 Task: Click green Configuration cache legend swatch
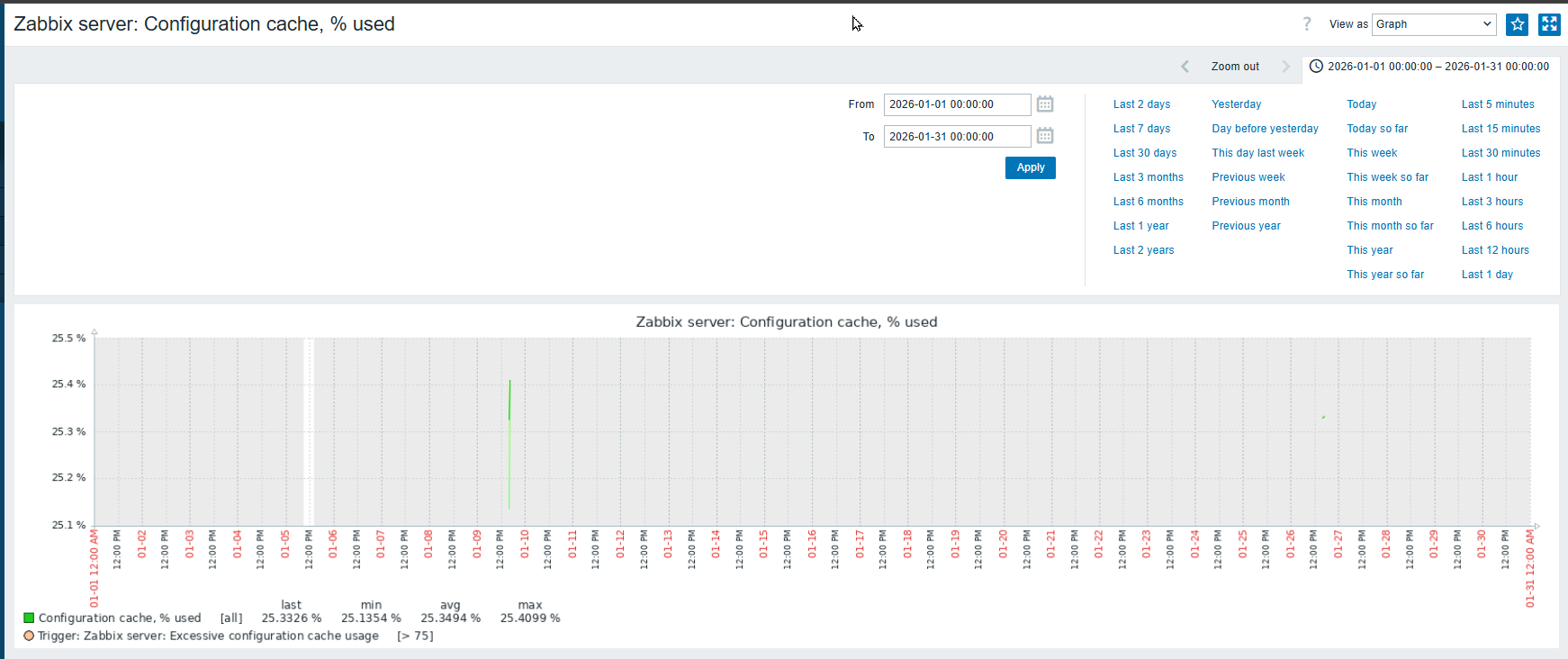click(x=29, y=618)
